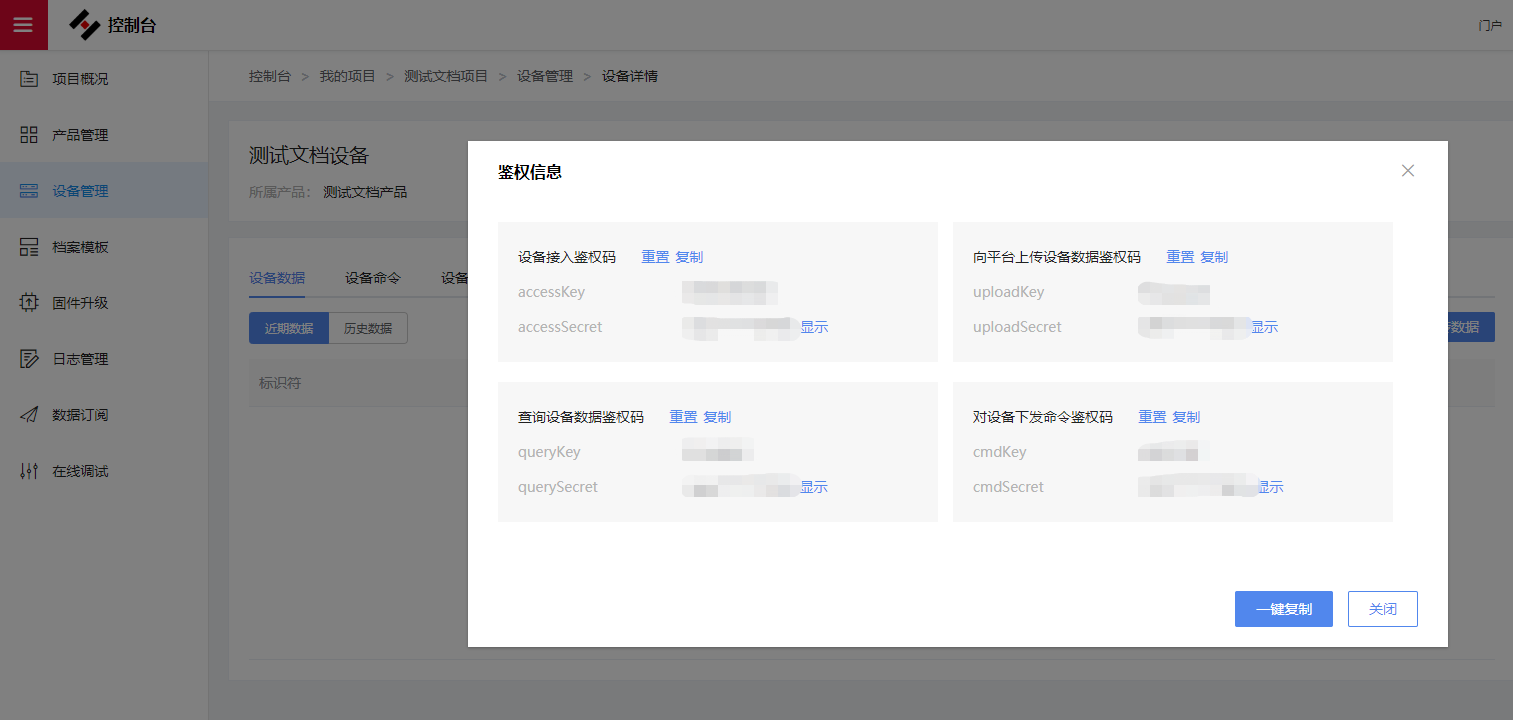The width and height of the screenshot is (1513, 720).
Task: Click the 项目概况 sidebar icon
Action: pos(29,79)
